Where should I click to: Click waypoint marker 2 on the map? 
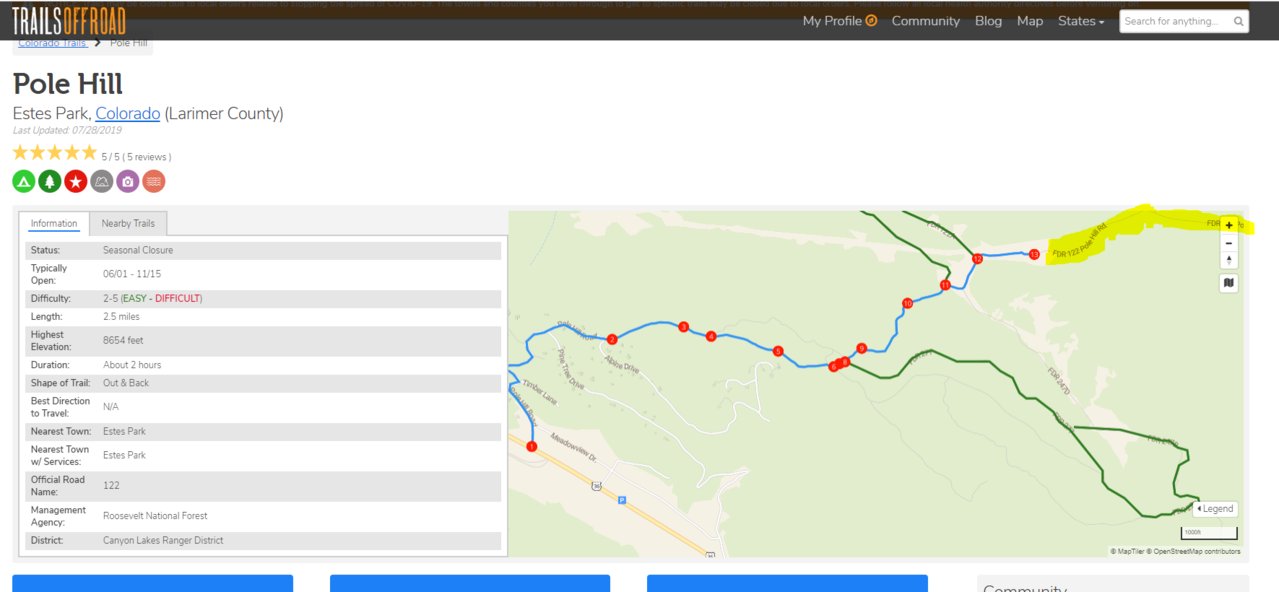click(611, 339)
